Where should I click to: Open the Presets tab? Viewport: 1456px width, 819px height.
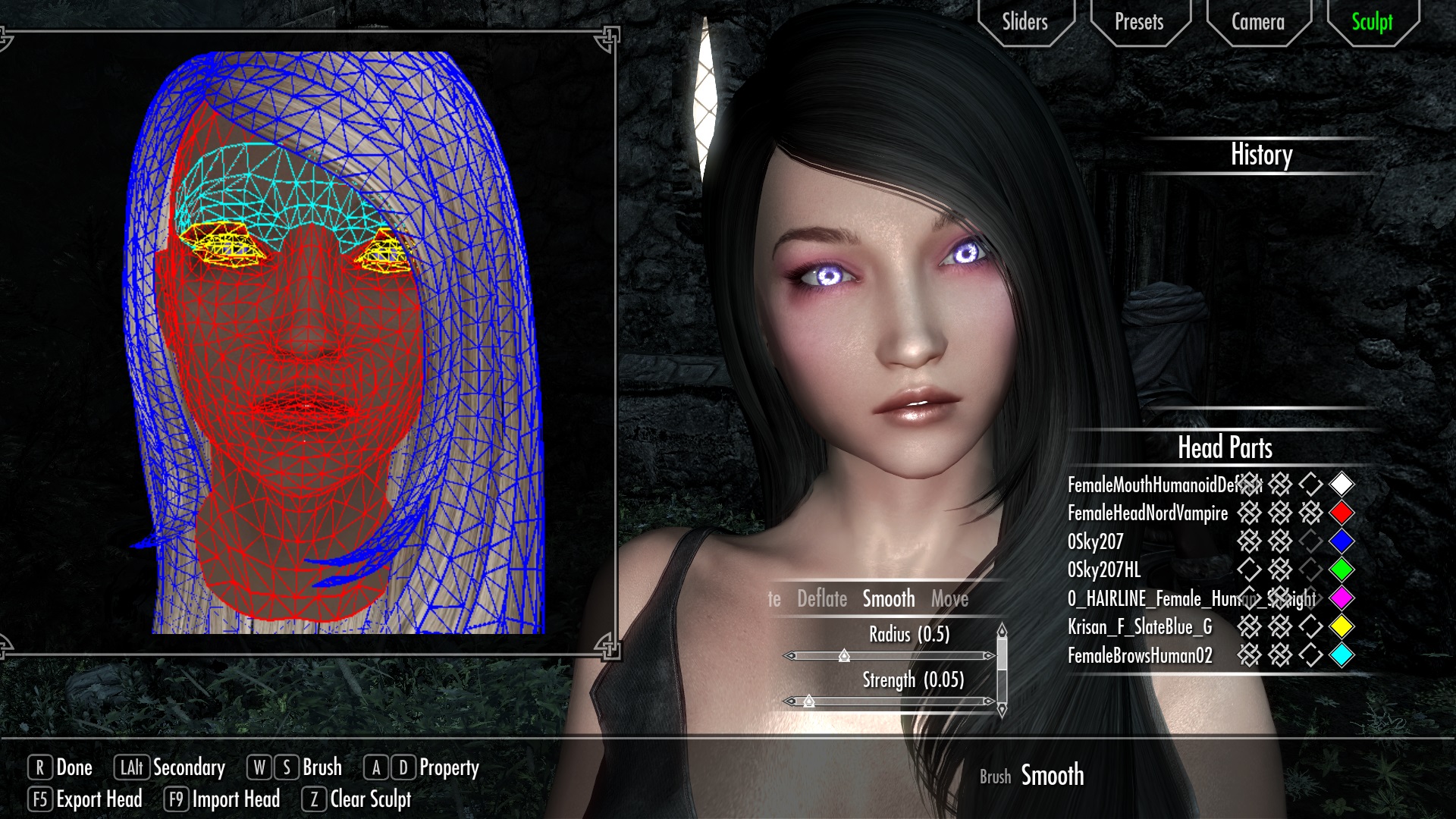pyautogui.click(x=1138, y=22)
